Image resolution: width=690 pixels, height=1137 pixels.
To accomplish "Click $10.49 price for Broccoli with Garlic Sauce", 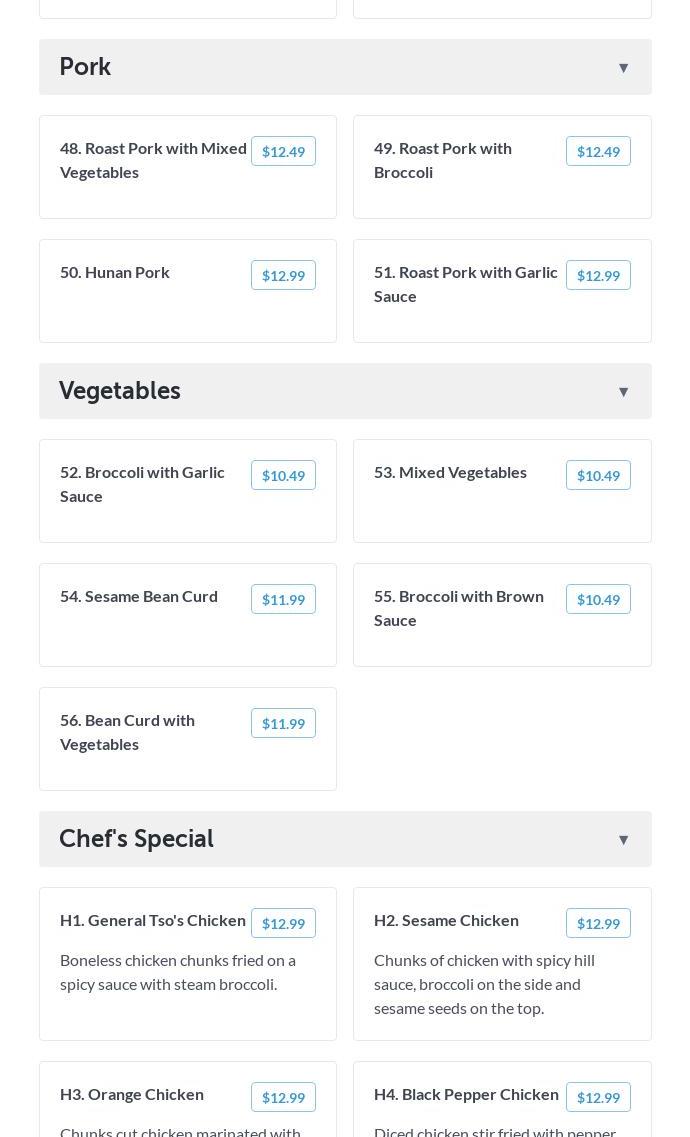I will tap(283, 476).
